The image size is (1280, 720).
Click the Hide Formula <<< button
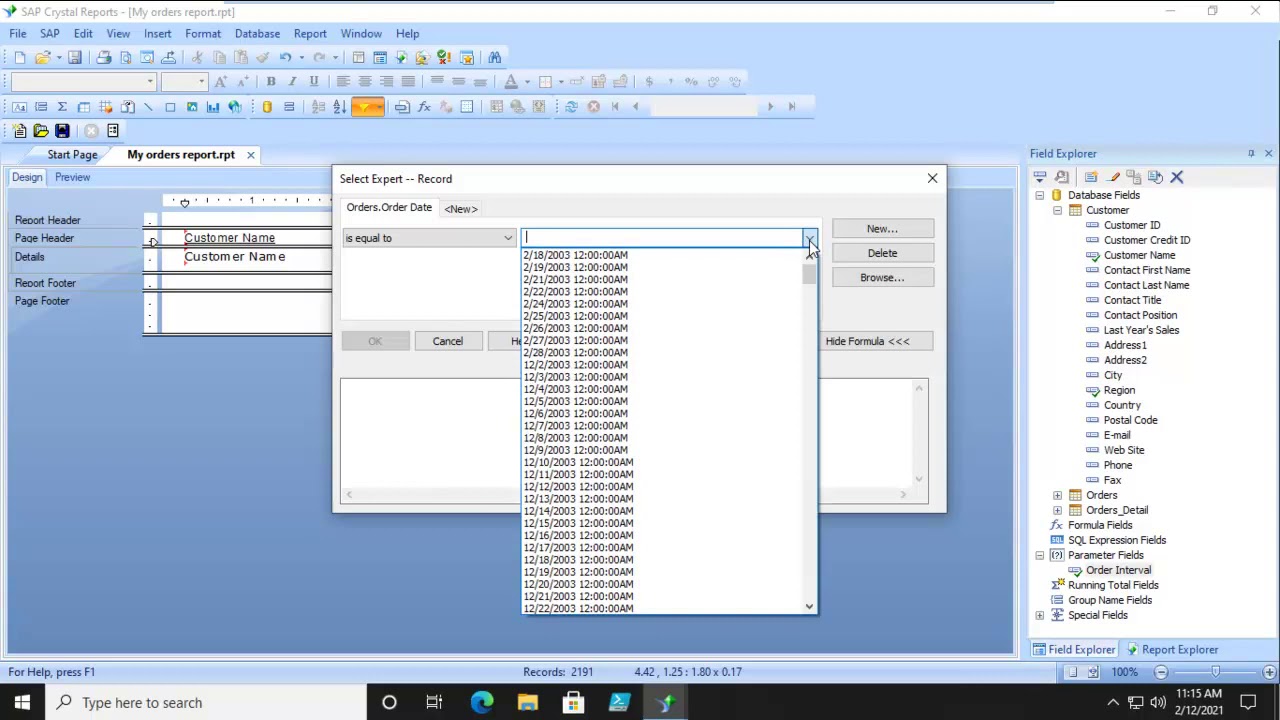coord(868,341)
